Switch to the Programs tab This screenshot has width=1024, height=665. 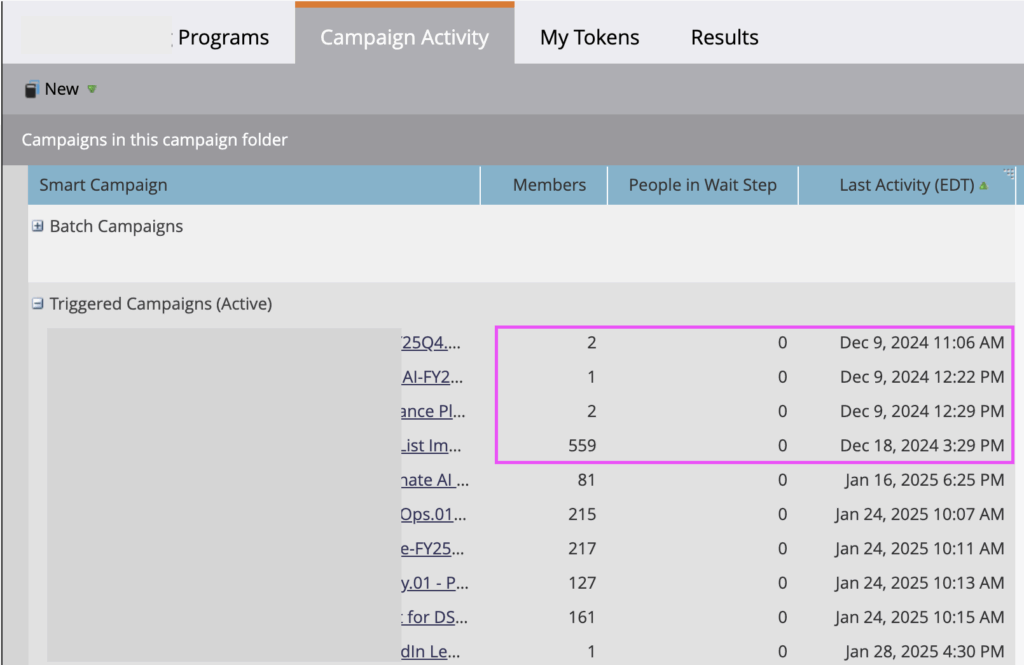tap(223, 38)
